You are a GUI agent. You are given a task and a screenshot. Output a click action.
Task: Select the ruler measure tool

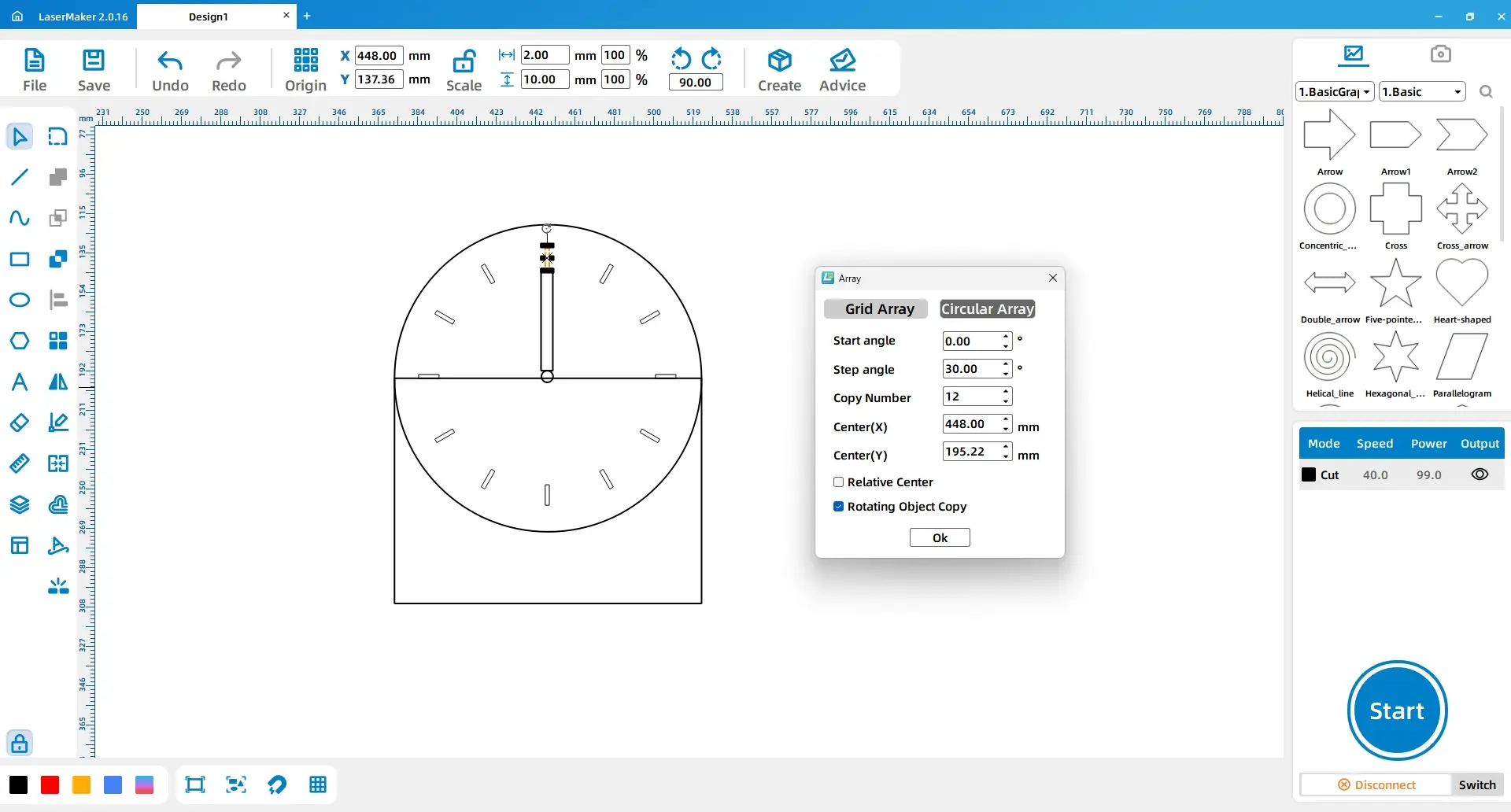20,463
